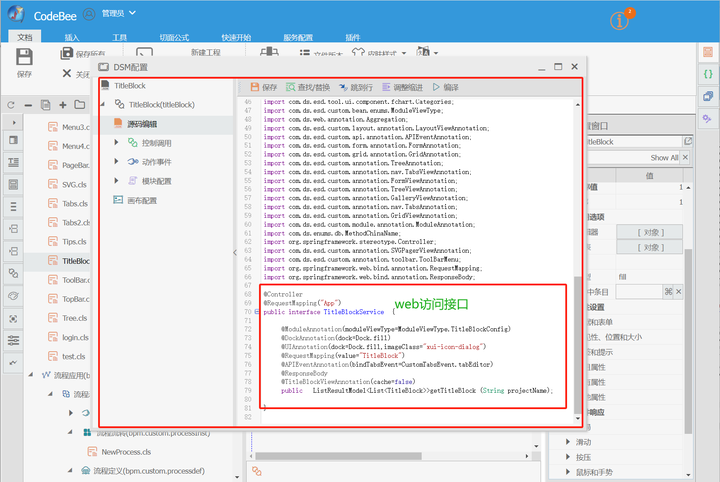720x482 pixels.
Task: Click the 关闭 X icon in ribbon
Action: 67,73
